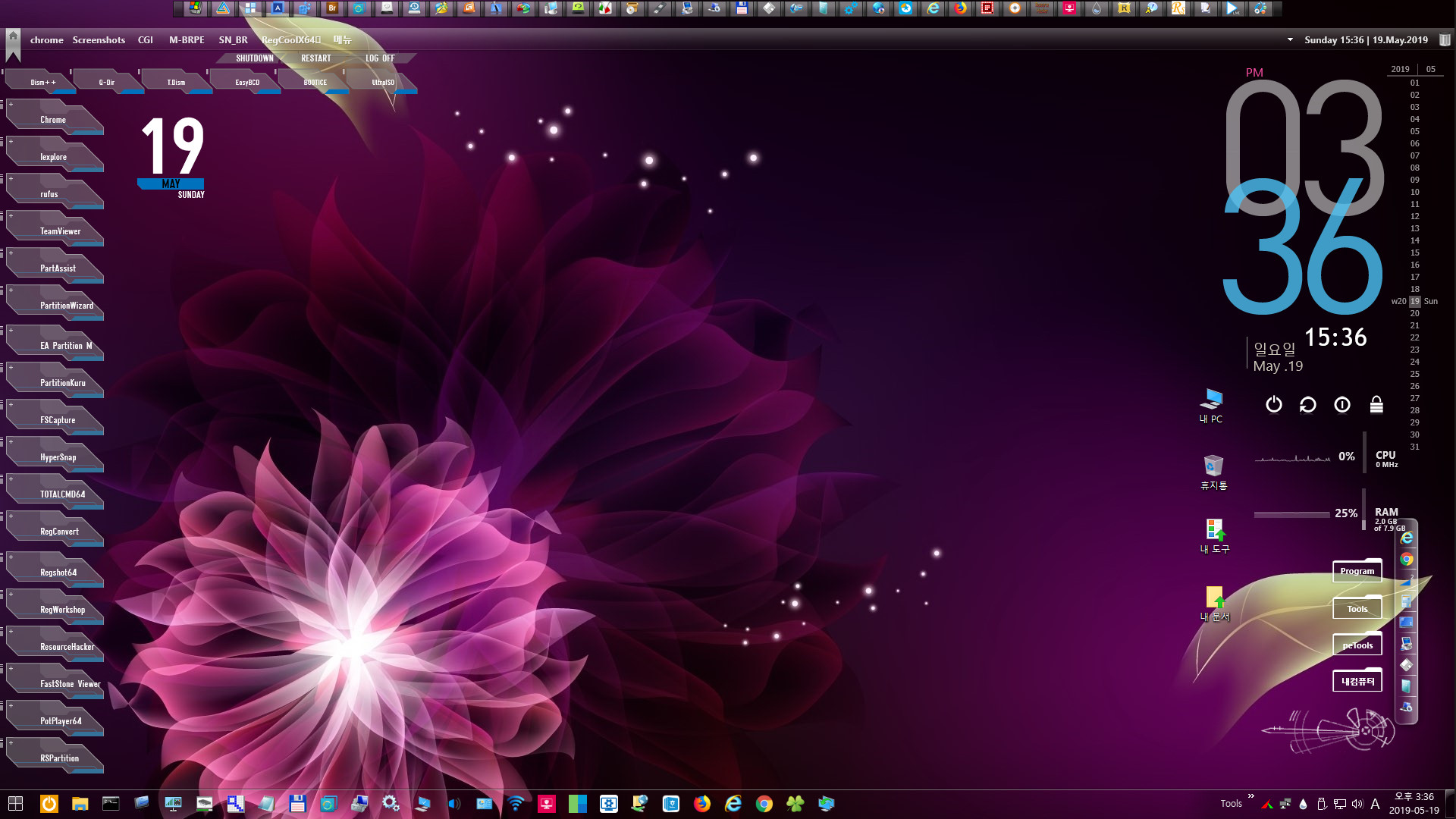Launch Chrome from the taskbar

tap(764, 804)
